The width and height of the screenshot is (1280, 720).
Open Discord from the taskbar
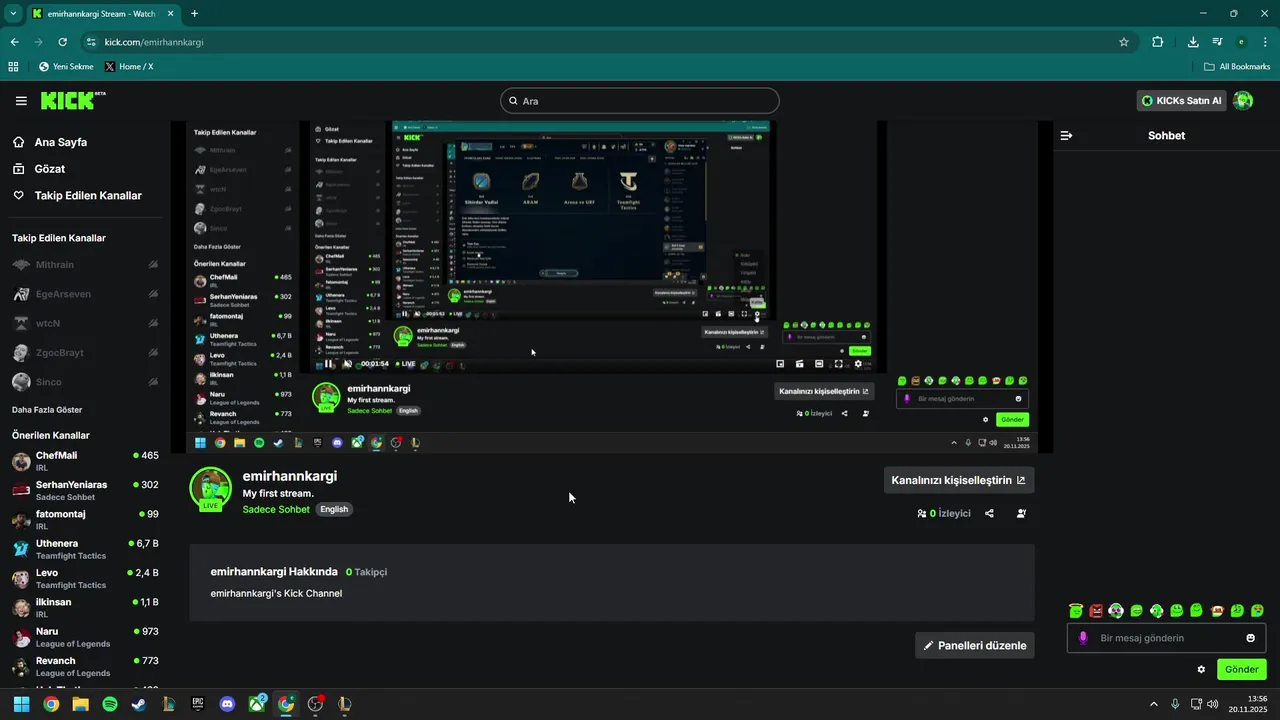(227, 704)
